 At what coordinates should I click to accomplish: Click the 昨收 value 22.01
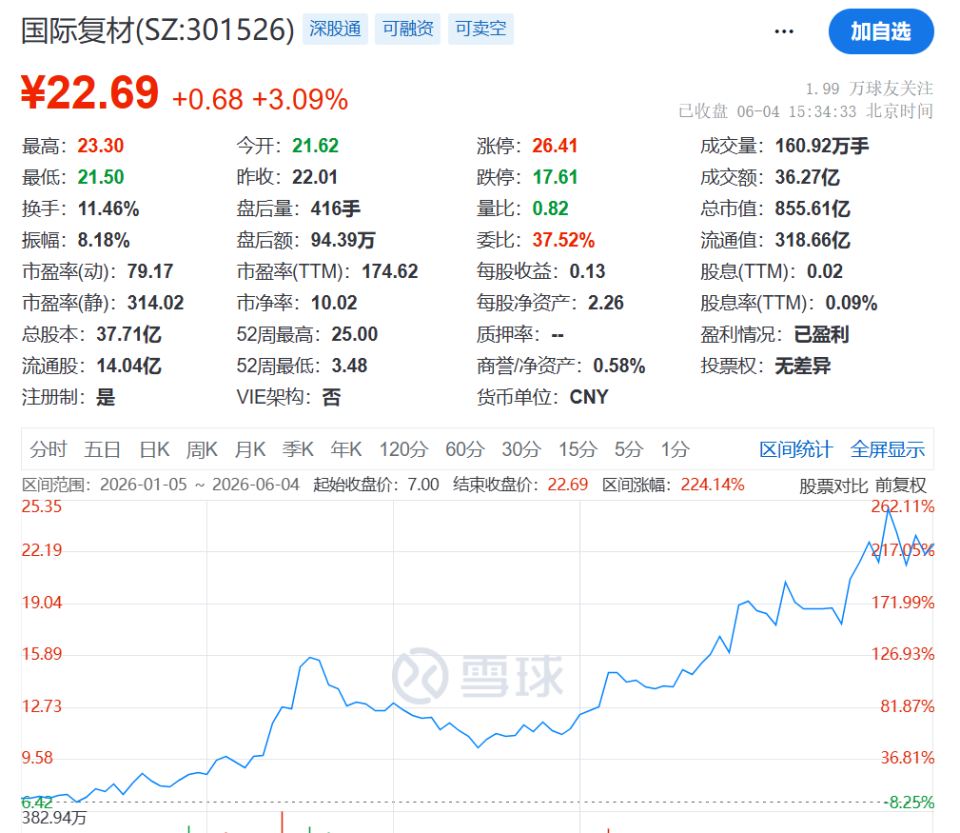(x=315, y=177)
